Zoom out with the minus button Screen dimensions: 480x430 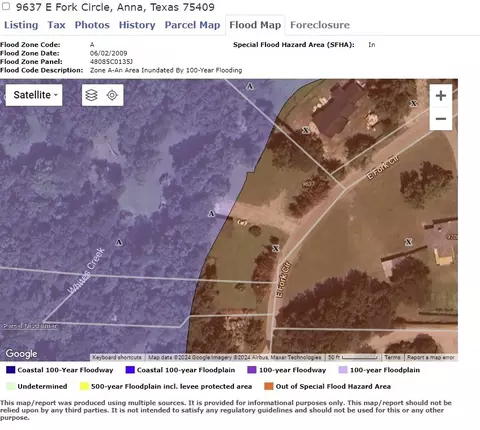click(x=441, y=119)
